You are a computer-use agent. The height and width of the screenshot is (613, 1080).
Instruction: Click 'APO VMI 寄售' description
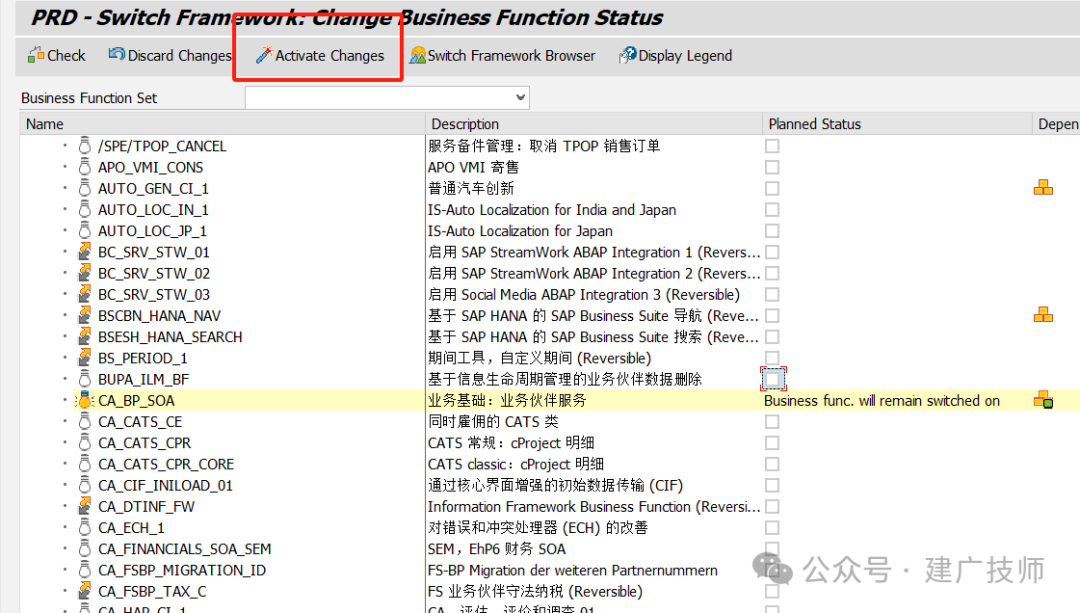click(473, 167)
